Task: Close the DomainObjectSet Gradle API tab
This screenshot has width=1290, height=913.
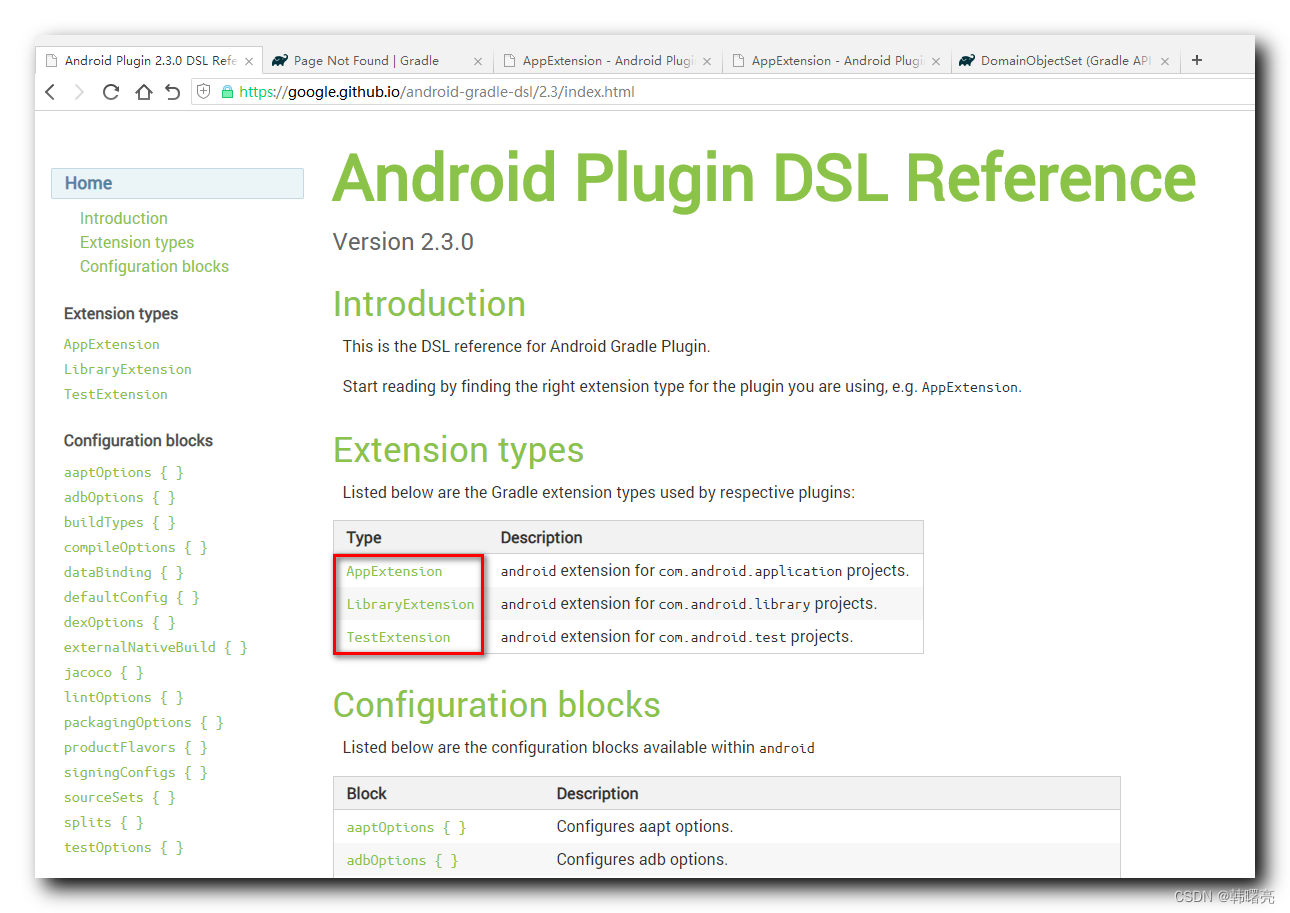Action: coord(1165,61)
